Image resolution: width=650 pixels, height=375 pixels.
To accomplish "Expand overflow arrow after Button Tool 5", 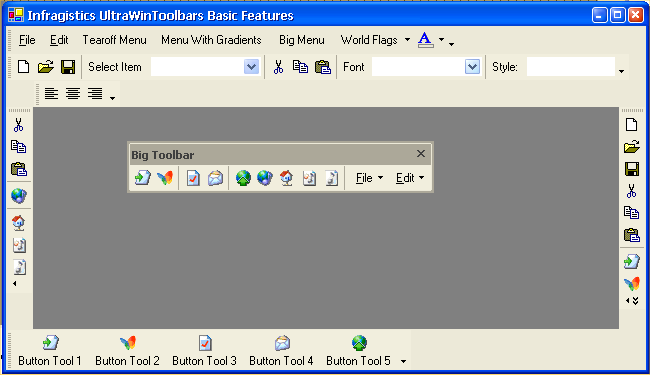I will (403, 361).
